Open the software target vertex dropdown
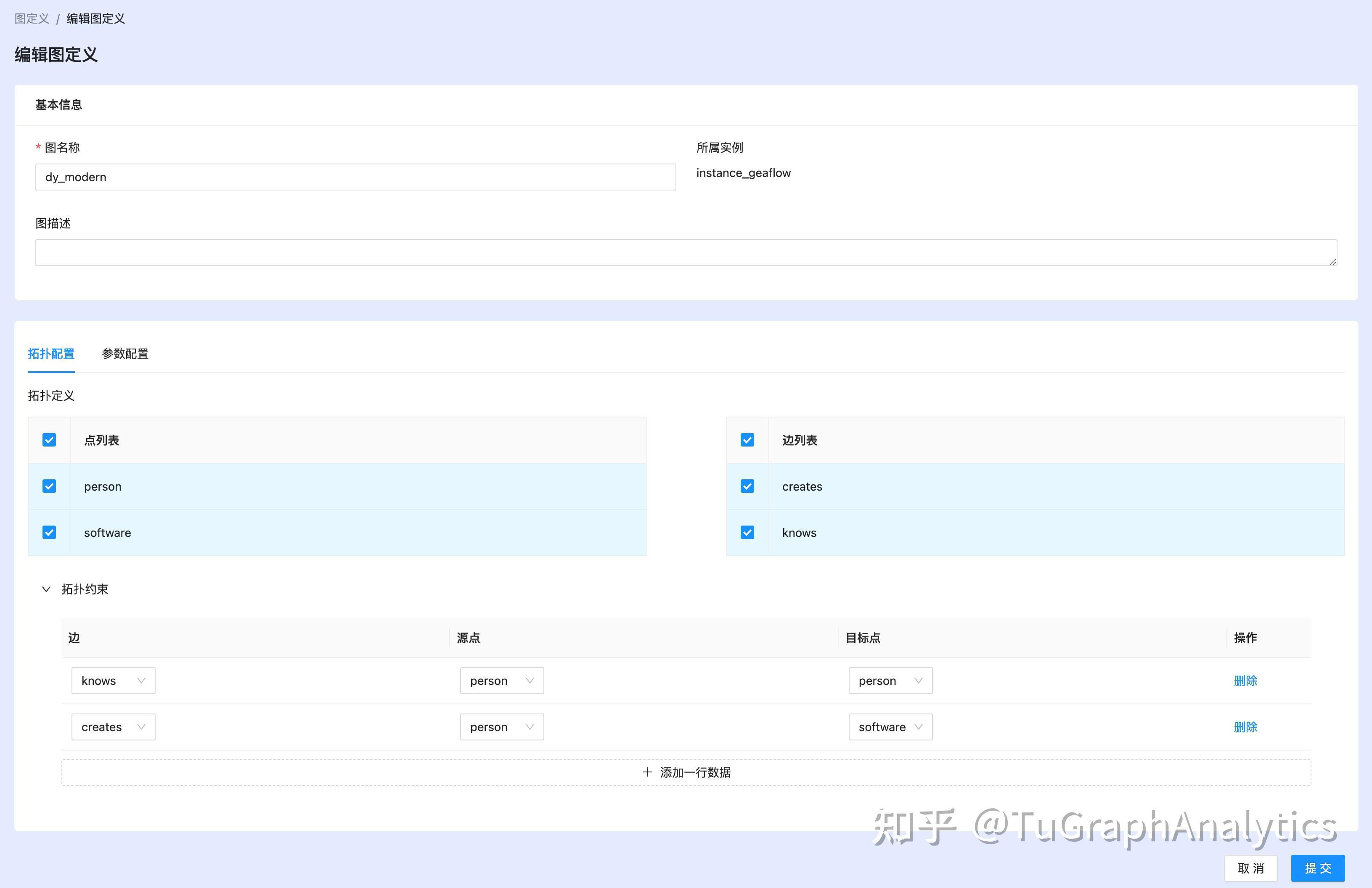 pyautogui.click(x=890, y=727)
